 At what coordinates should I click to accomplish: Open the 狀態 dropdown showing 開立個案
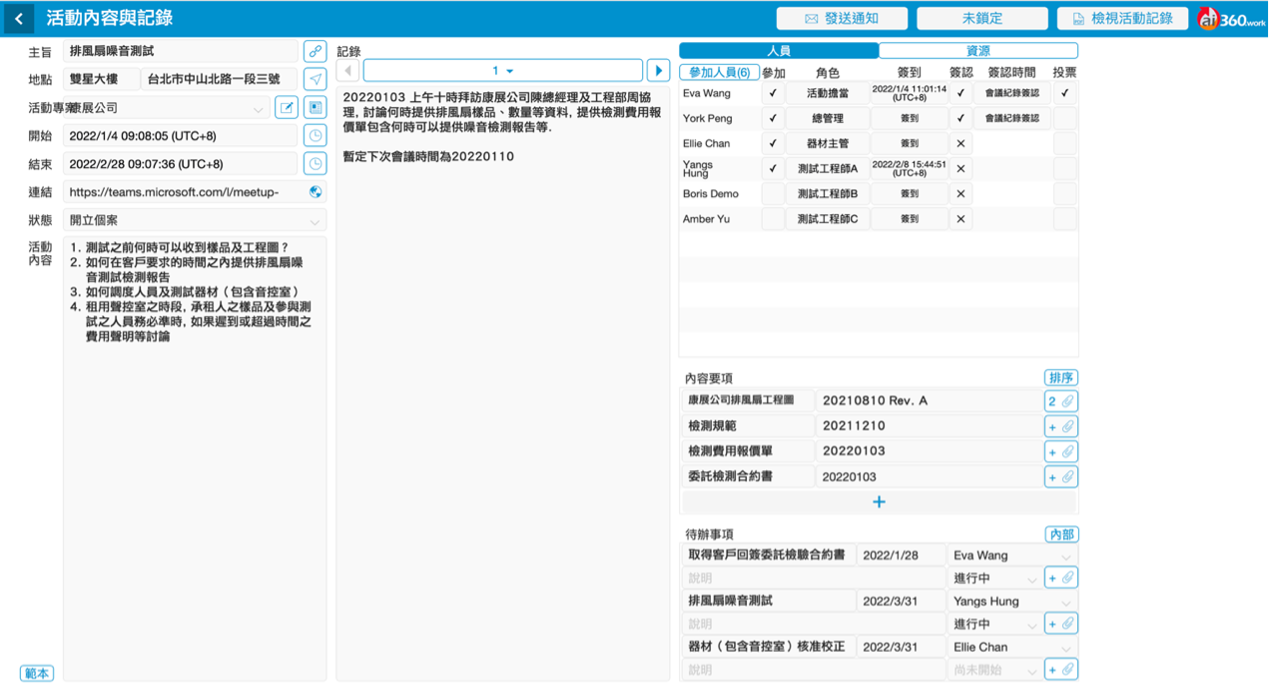click(x=194, y=220)
